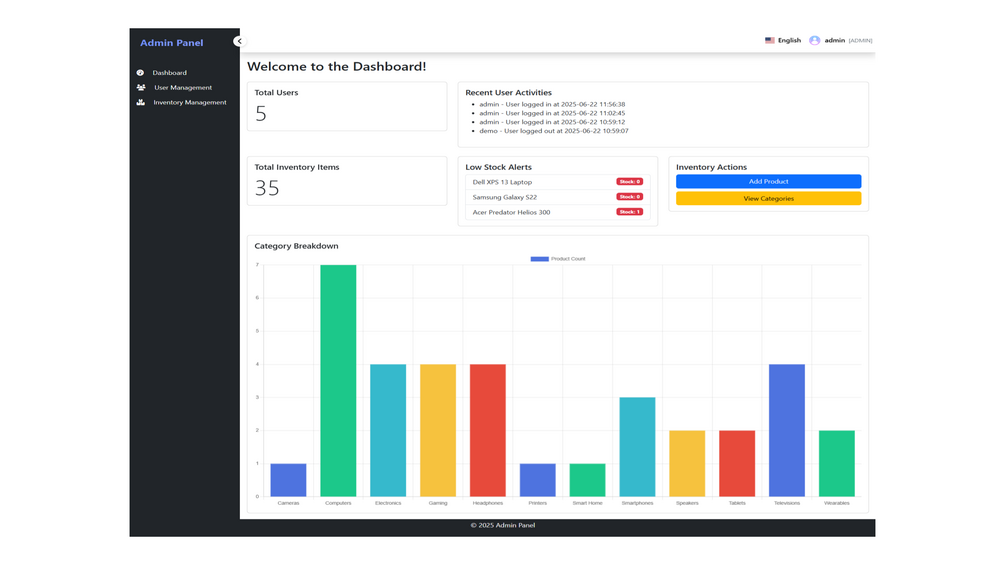Toggle the Product Count legend swatch
The image size is (1005, 565).
pyautogui.click(x=540, y=259)
